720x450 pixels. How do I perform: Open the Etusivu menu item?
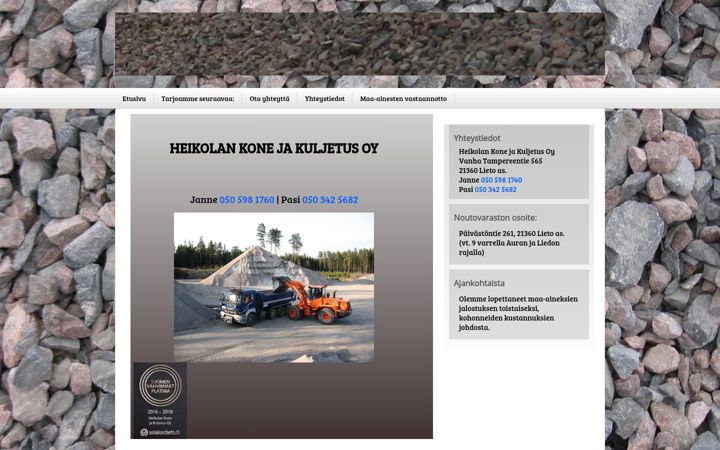(134, 99)
